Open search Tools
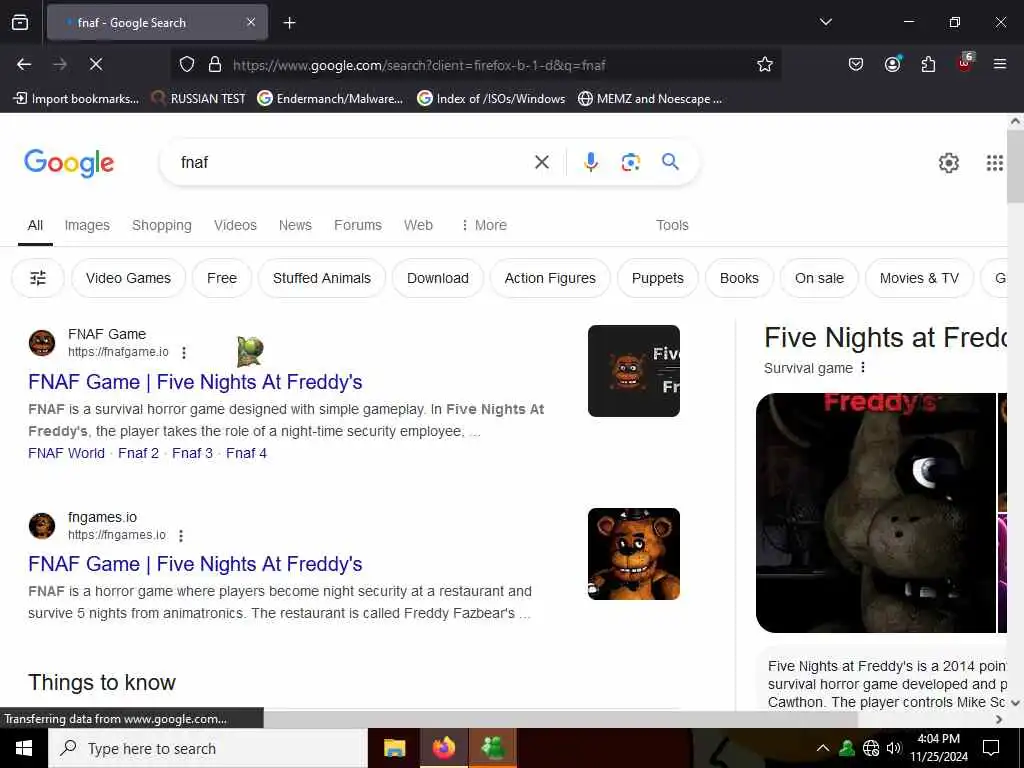The image size is (1024, 768). pos(672,225)
